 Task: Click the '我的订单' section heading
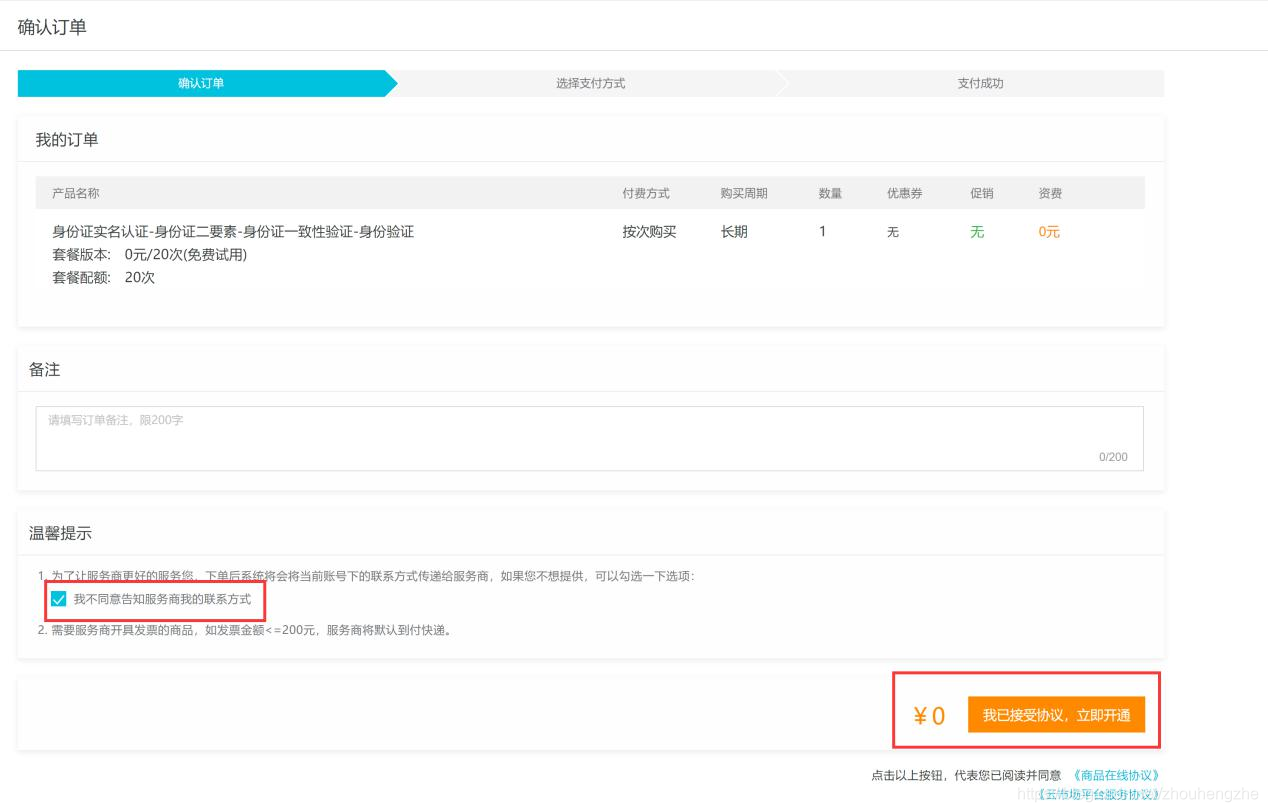point(67,140)
